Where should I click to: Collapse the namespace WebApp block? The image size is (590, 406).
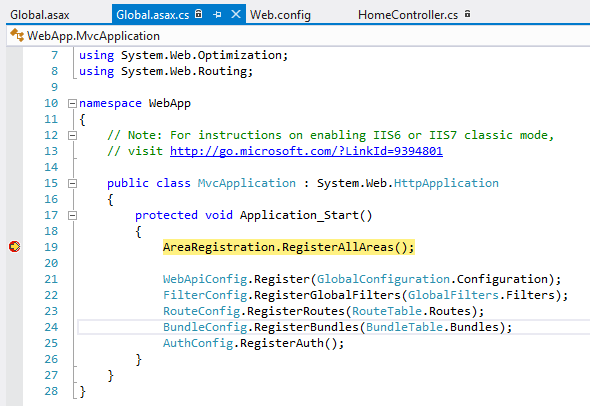[x=72, y=103]
